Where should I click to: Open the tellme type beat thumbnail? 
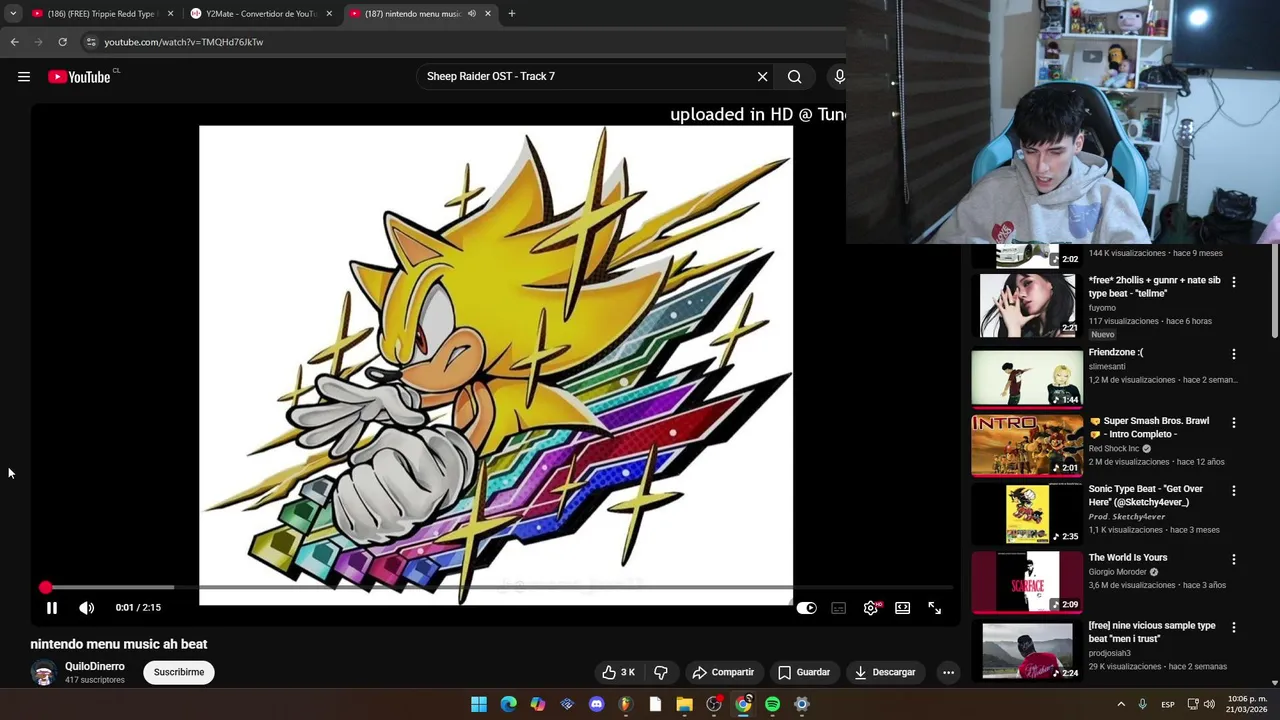coord(1027,305)
